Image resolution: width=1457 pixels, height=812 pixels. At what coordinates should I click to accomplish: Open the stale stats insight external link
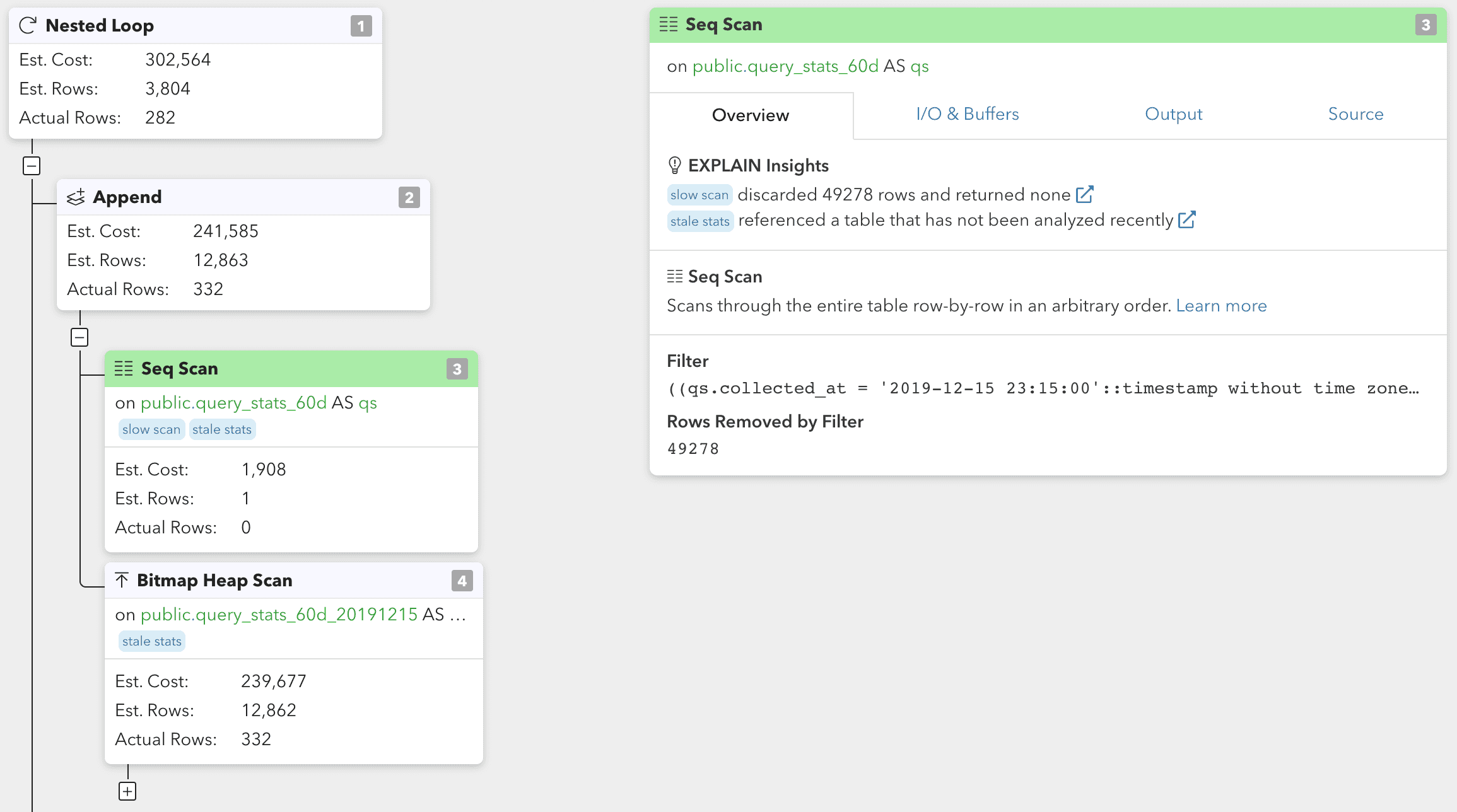[1187, 219]
